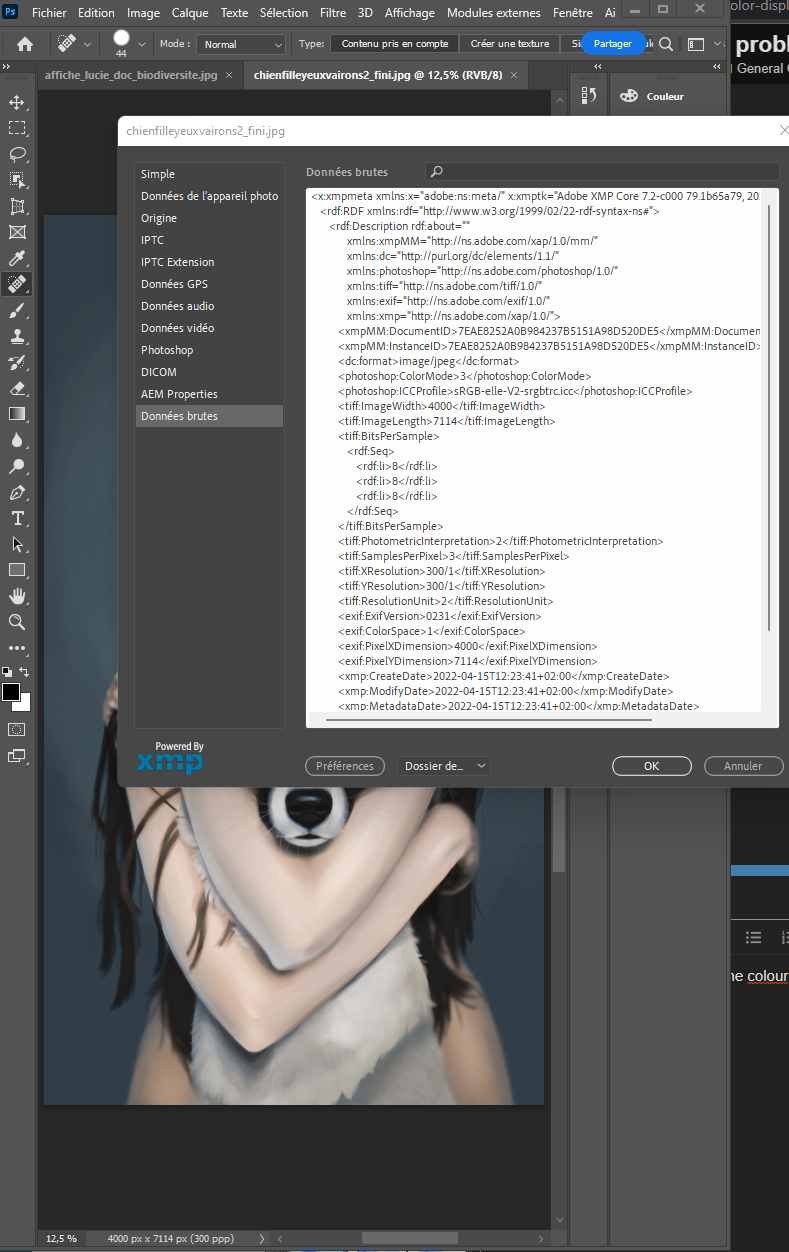Open the Mode Normal dropdown

241,44
